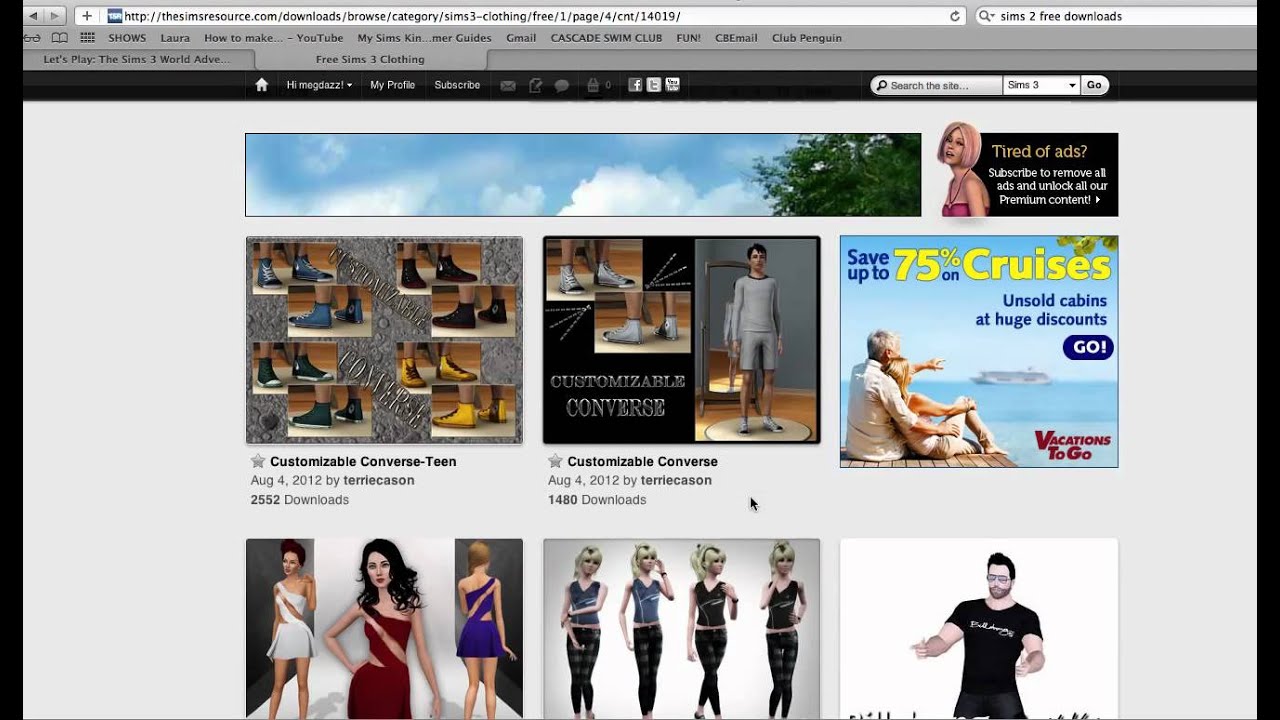1280x720 pixels.
Task: Open the site mail envelope icon
Action: (508, 85)
